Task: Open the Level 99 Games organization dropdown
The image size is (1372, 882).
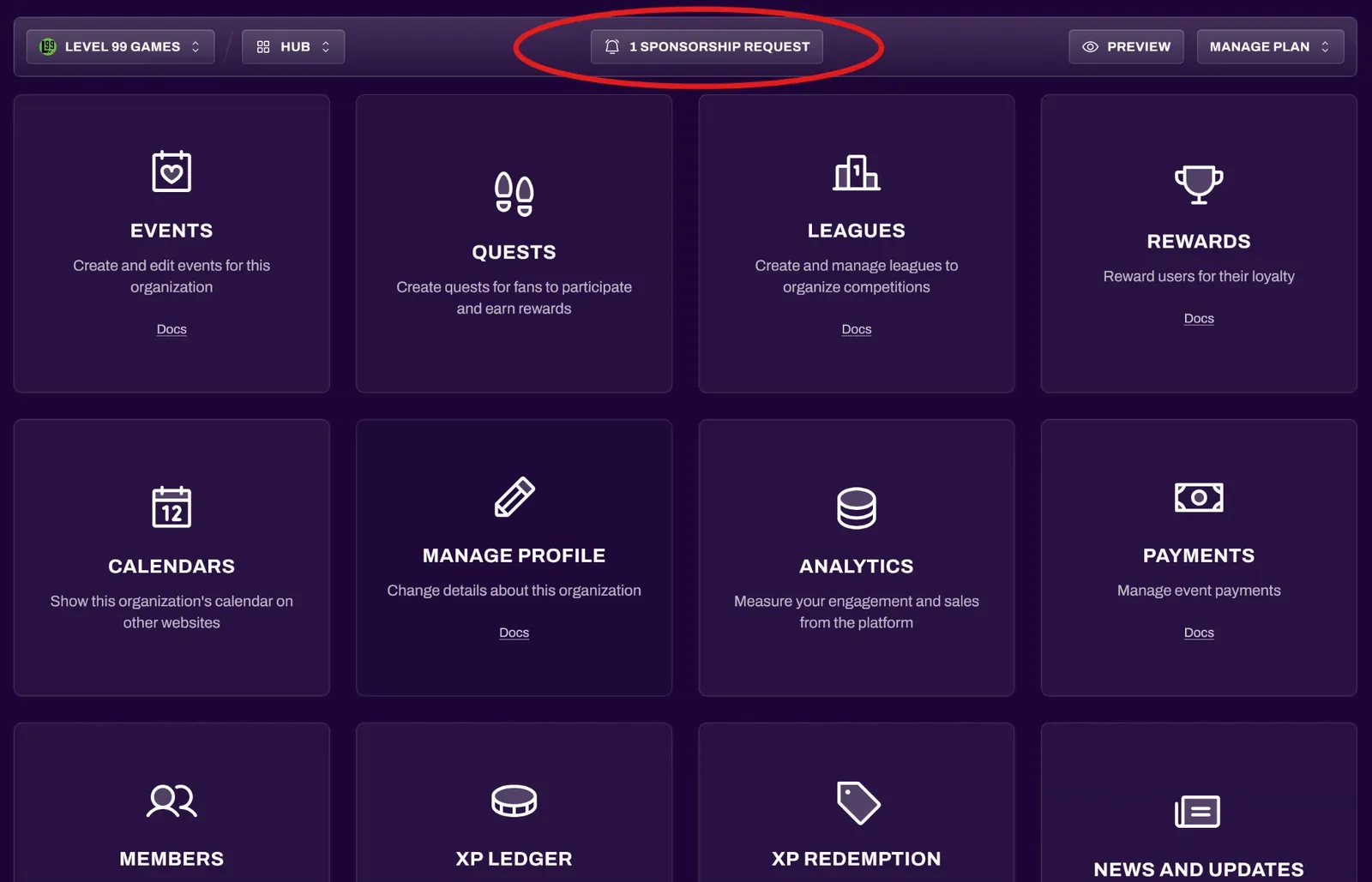Action: [120, 46]
